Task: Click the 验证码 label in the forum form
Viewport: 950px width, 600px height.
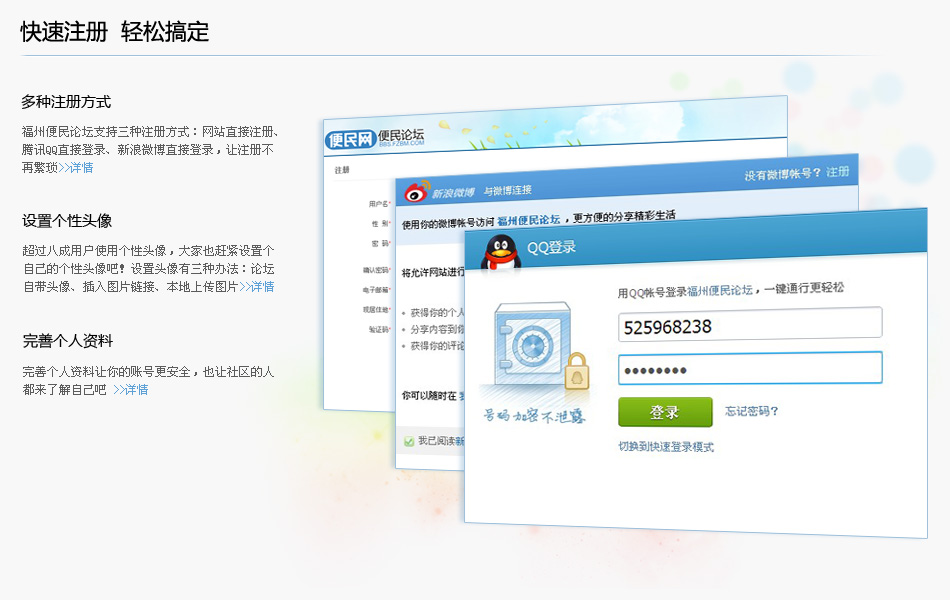Action: click(x=379, y=330)
